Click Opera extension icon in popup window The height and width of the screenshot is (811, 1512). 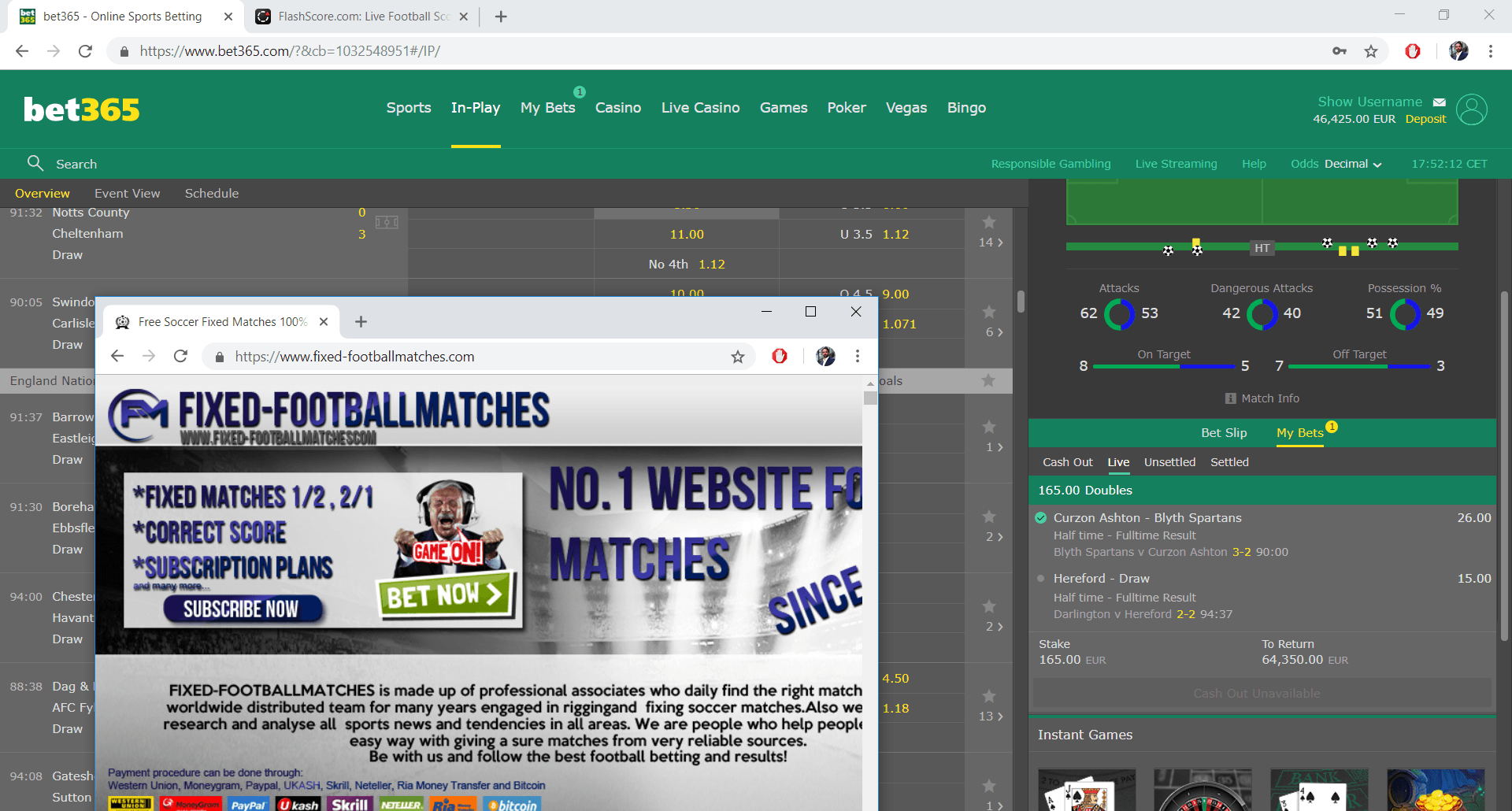(x=780, y=356)
